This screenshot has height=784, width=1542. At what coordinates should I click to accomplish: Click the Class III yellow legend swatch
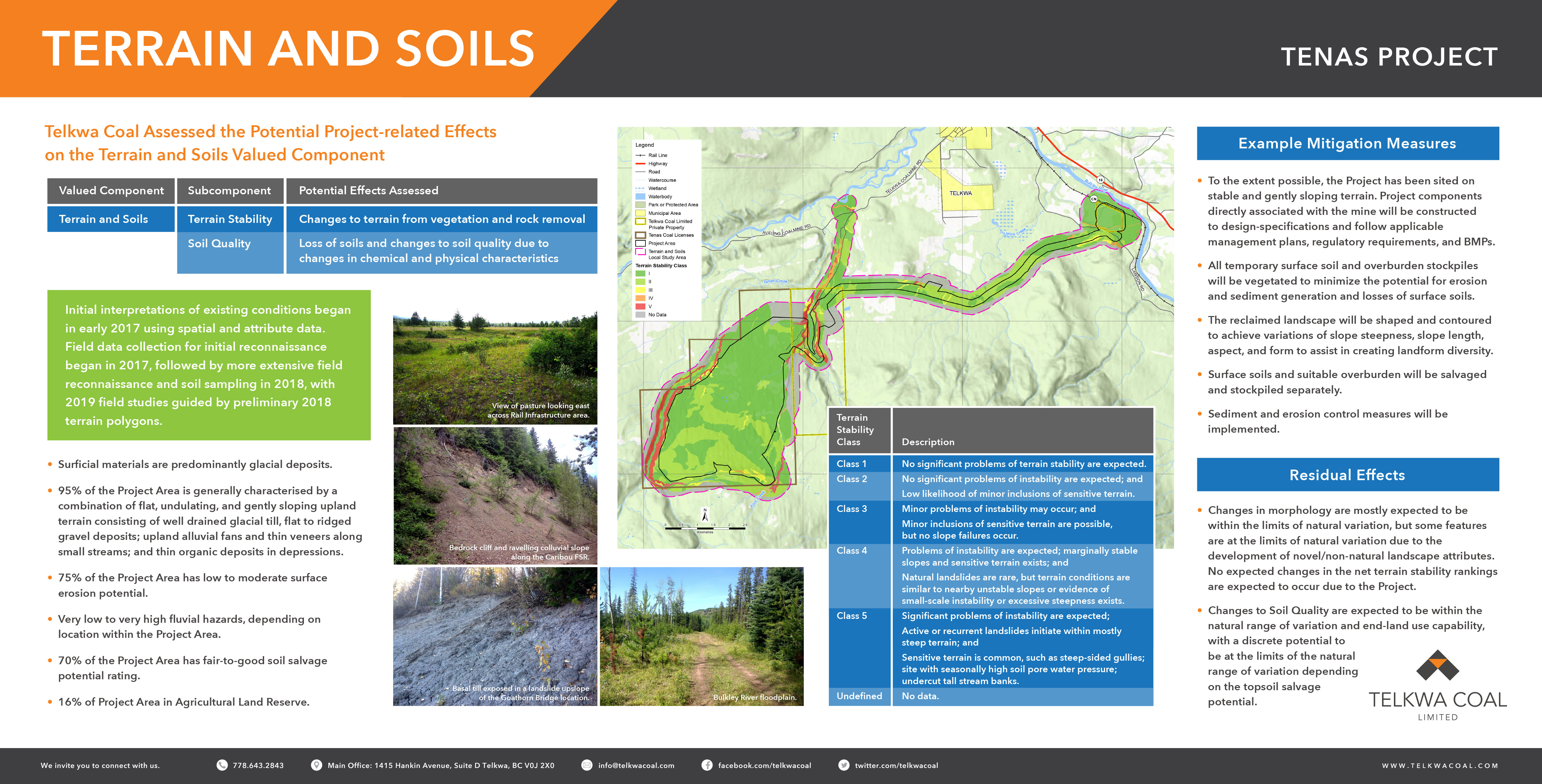(640, 290)
